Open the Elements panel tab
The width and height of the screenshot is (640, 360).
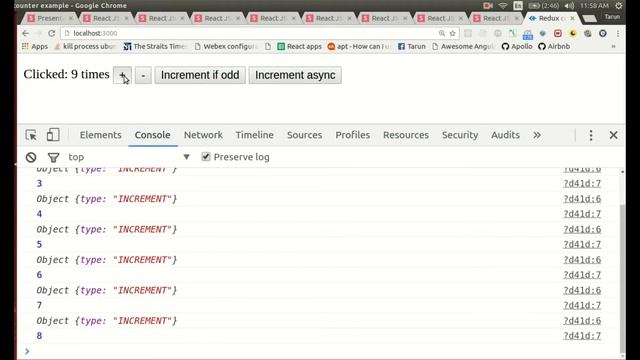tap(100, 135)
